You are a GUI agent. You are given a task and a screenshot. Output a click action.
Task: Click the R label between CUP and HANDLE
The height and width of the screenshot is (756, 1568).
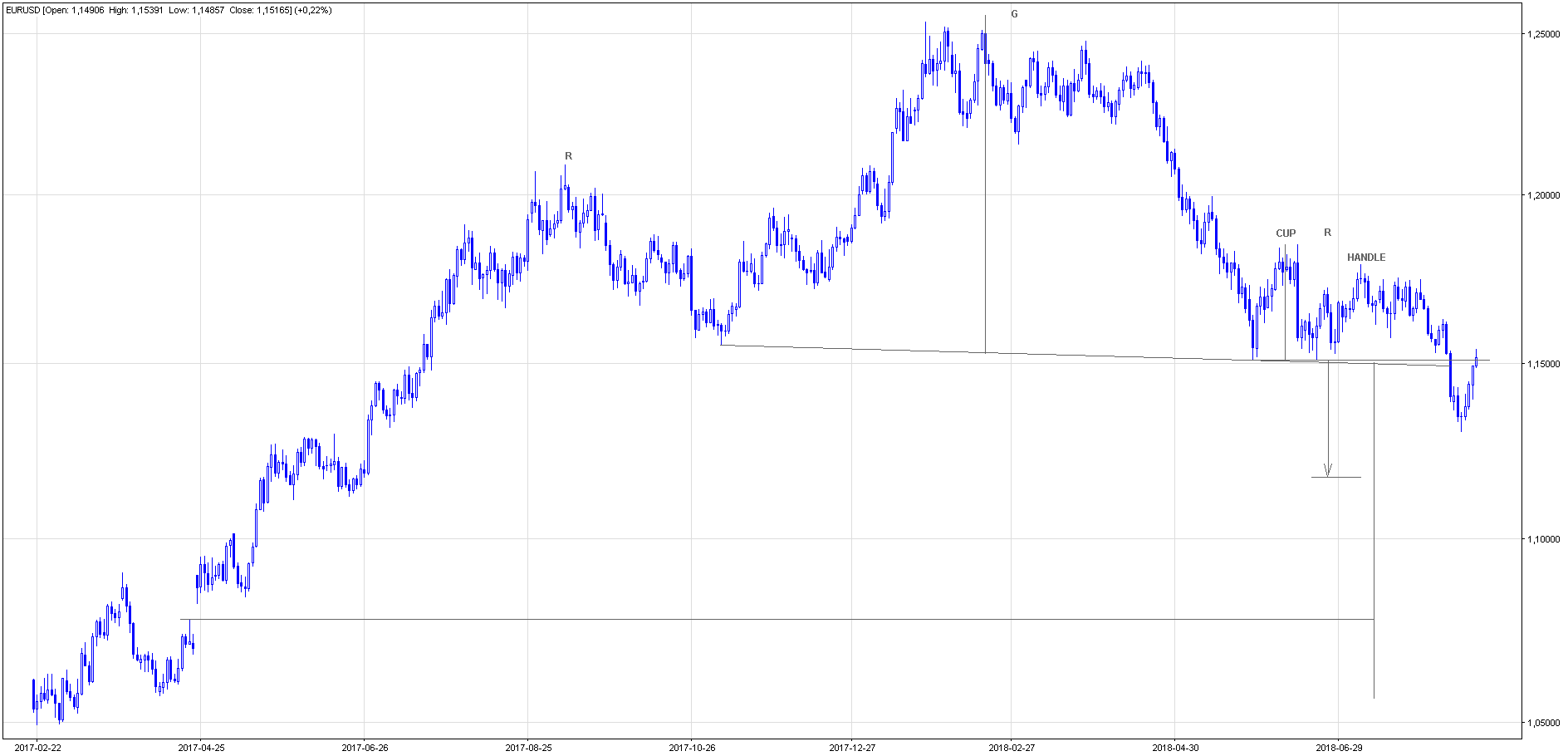1327,233
